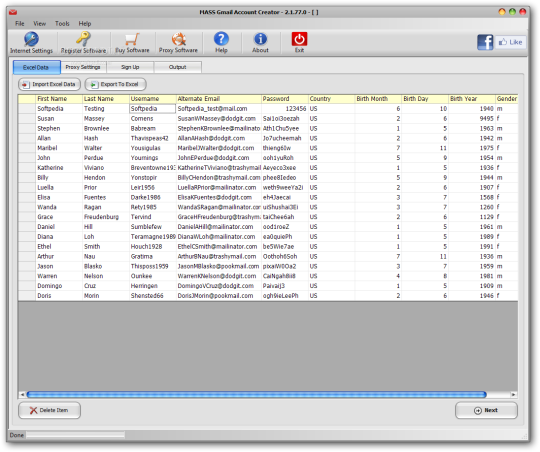The height and width of the screenshot is (452, 540).
Task: Open the File menu
Action: click(20, 23)
